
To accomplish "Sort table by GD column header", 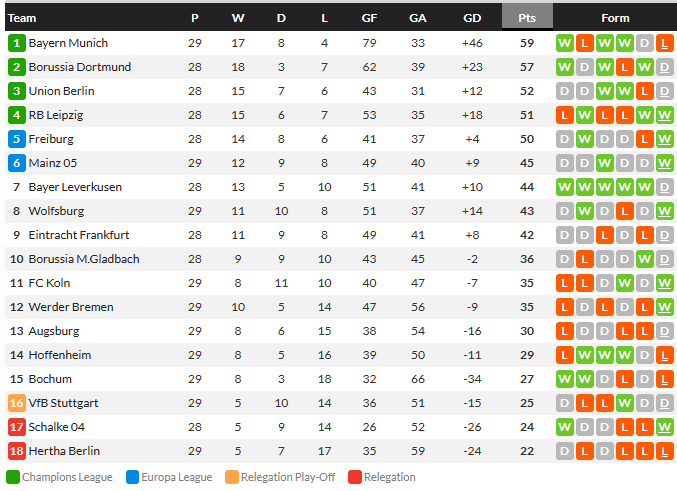I will point(471,18).
